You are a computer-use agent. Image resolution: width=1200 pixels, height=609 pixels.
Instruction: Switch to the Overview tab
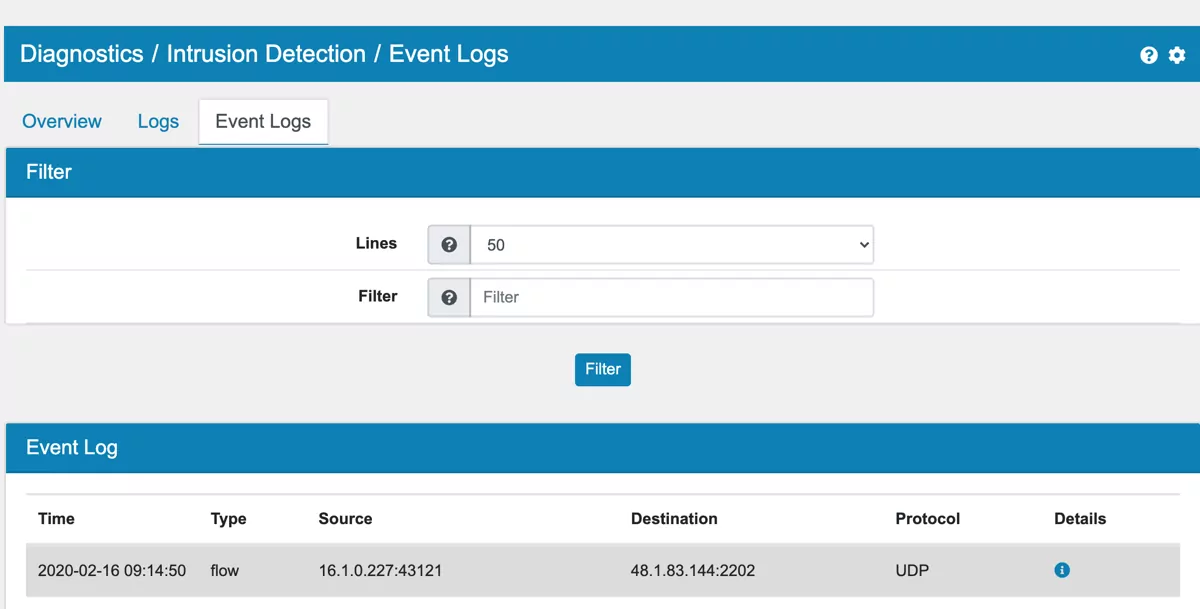61,121
